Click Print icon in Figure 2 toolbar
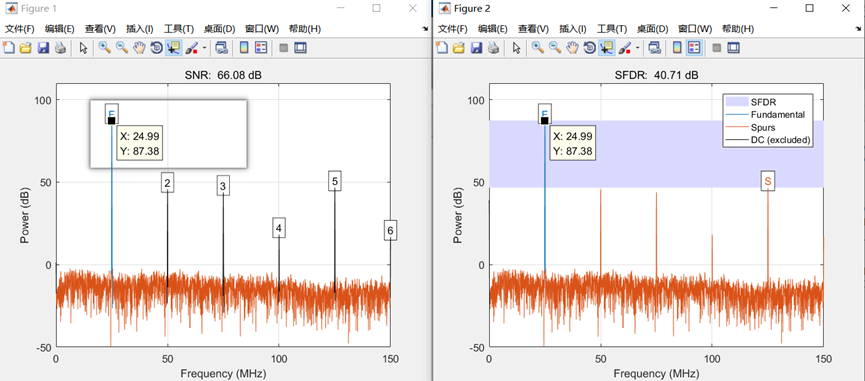 (x=493, y=48)
